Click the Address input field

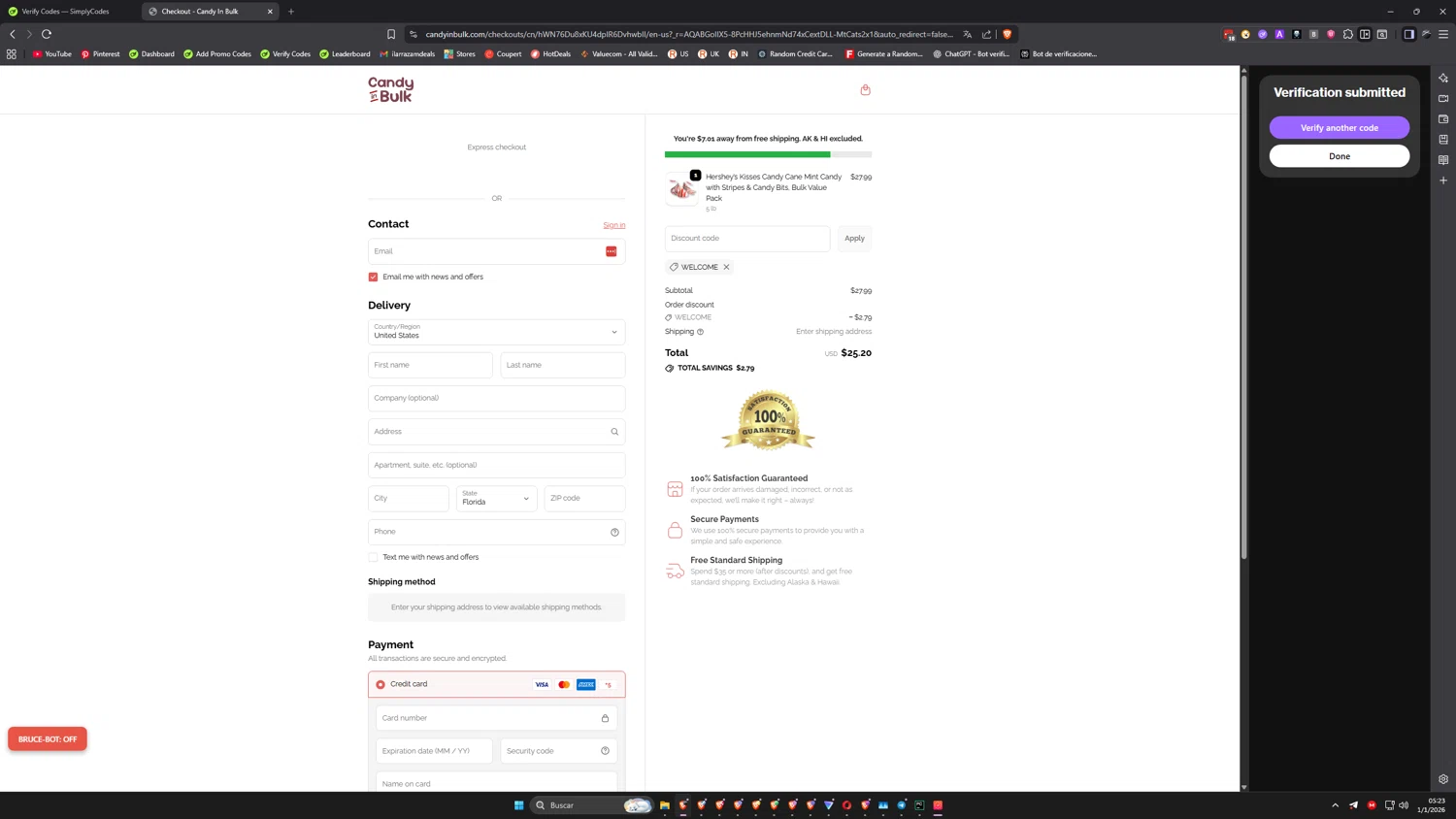click(x=496, y=432)
